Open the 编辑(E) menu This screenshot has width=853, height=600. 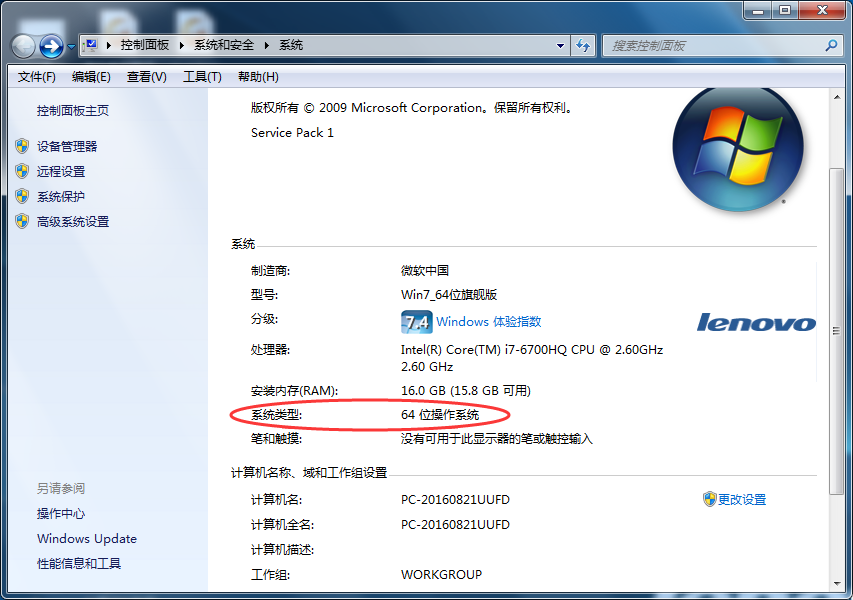pyautogui.click(x=91, y=77)
